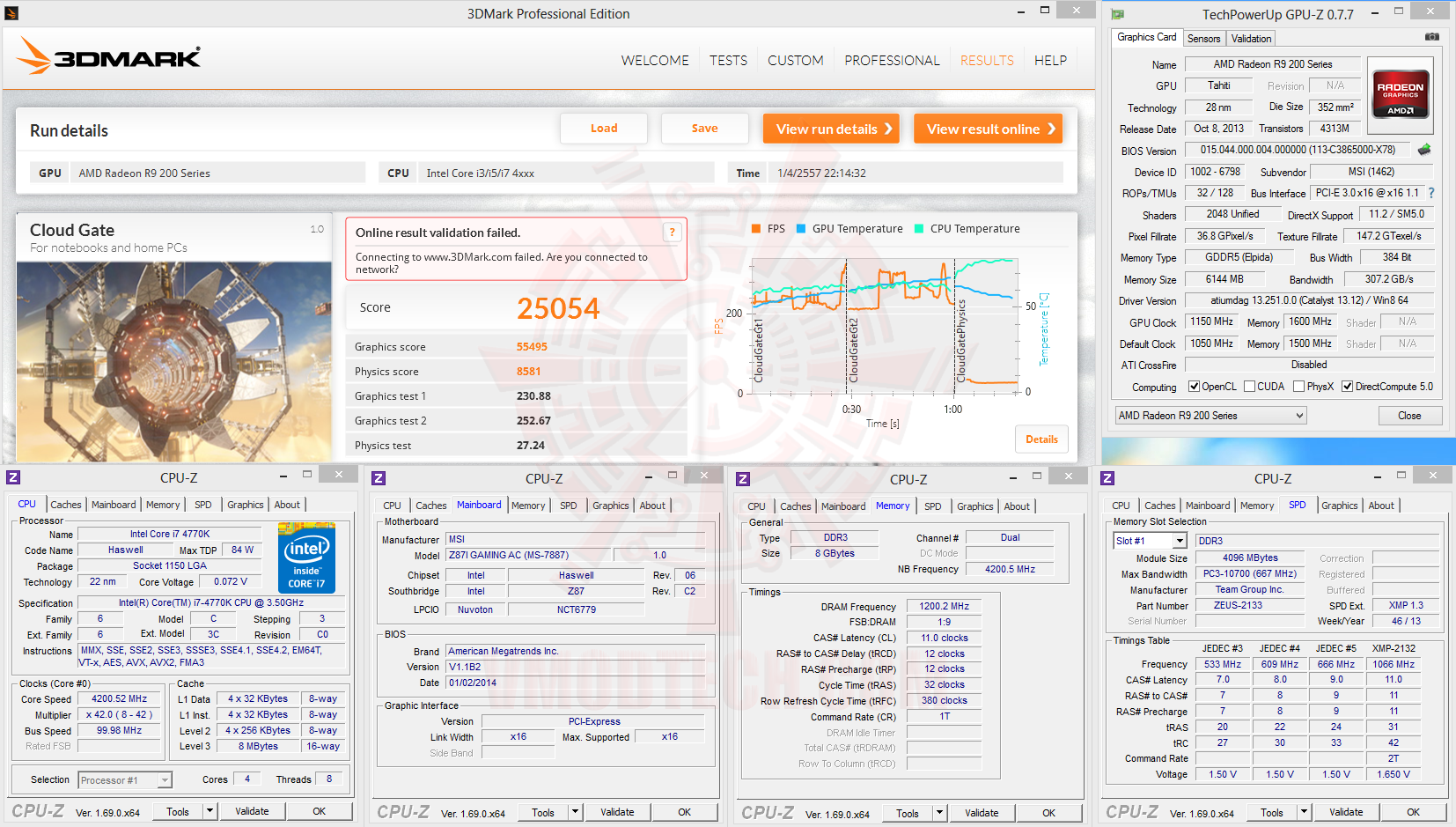1456x827 pixels.
Task: Click the GPU-Z title bar icon
Action: 1118,14
